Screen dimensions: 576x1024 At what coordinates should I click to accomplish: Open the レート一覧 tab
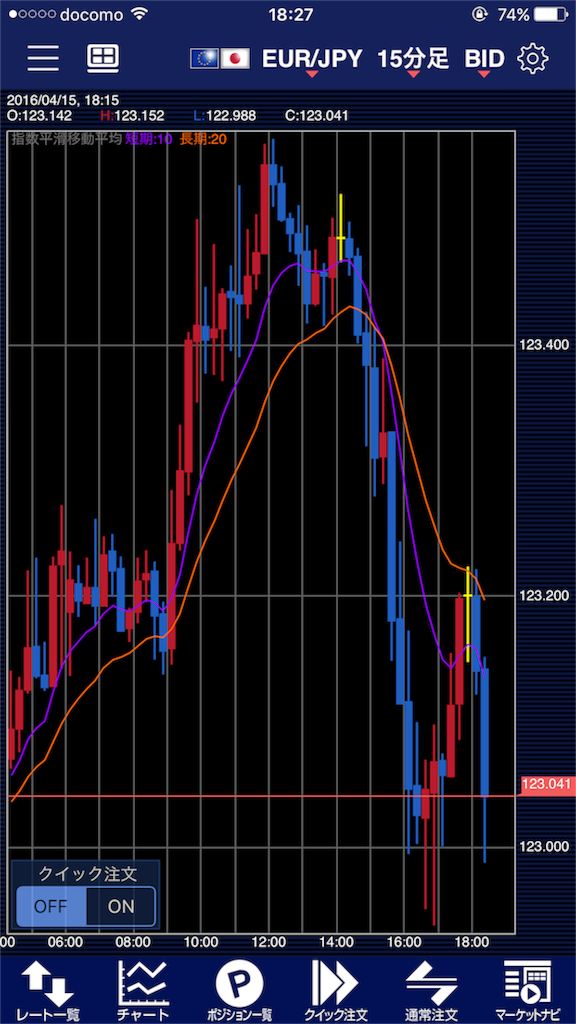tap(48, 991)
